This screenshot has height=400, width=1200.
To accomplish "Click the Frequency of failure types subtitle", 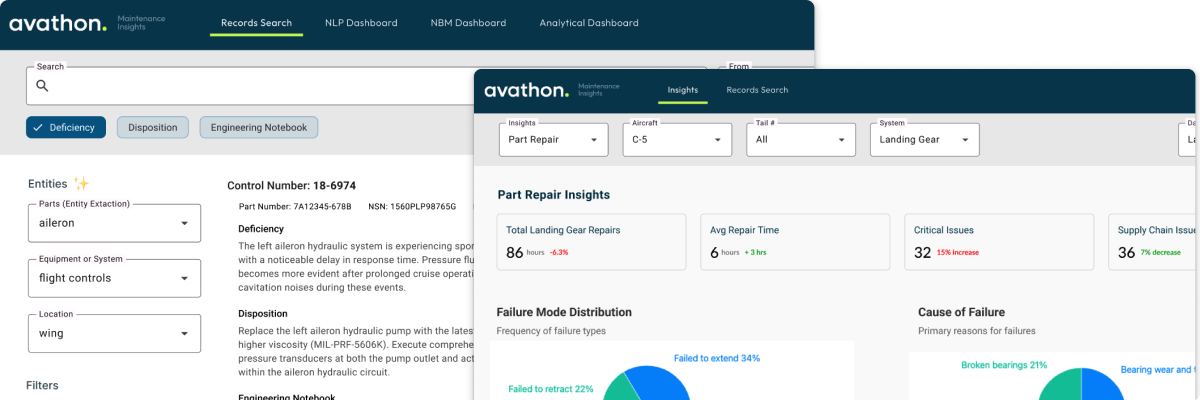I will [551, 331].
